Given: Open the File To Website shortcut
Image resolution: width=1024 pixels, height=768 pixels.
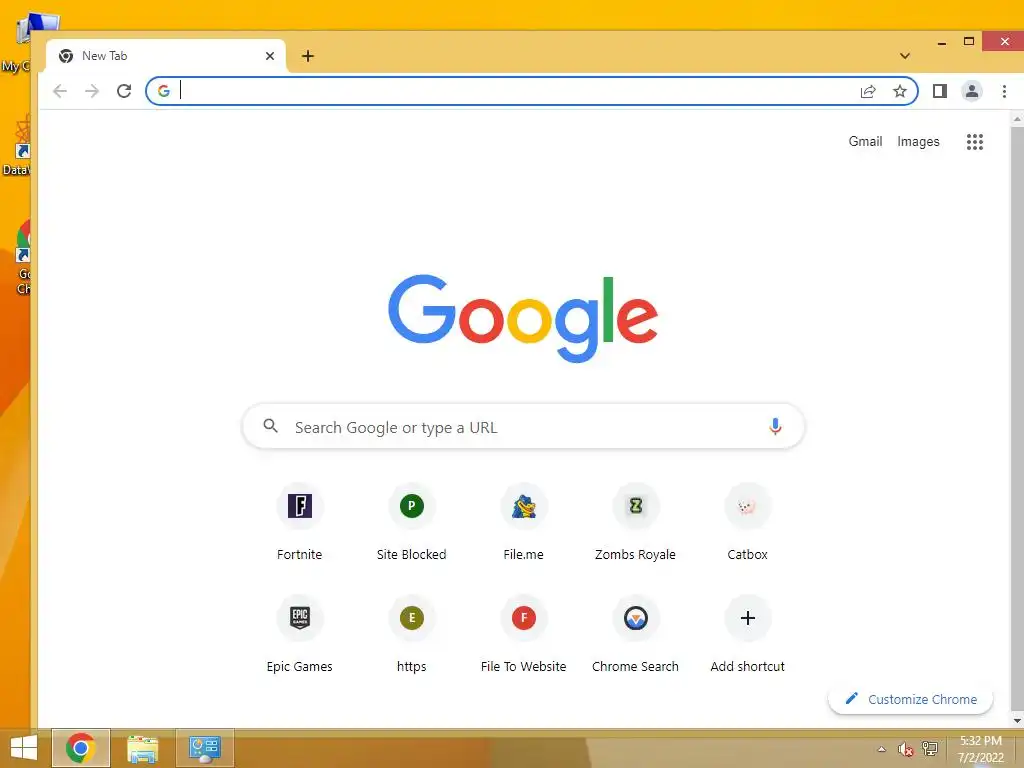Looking at the screenshot, I should click(524, 634).
